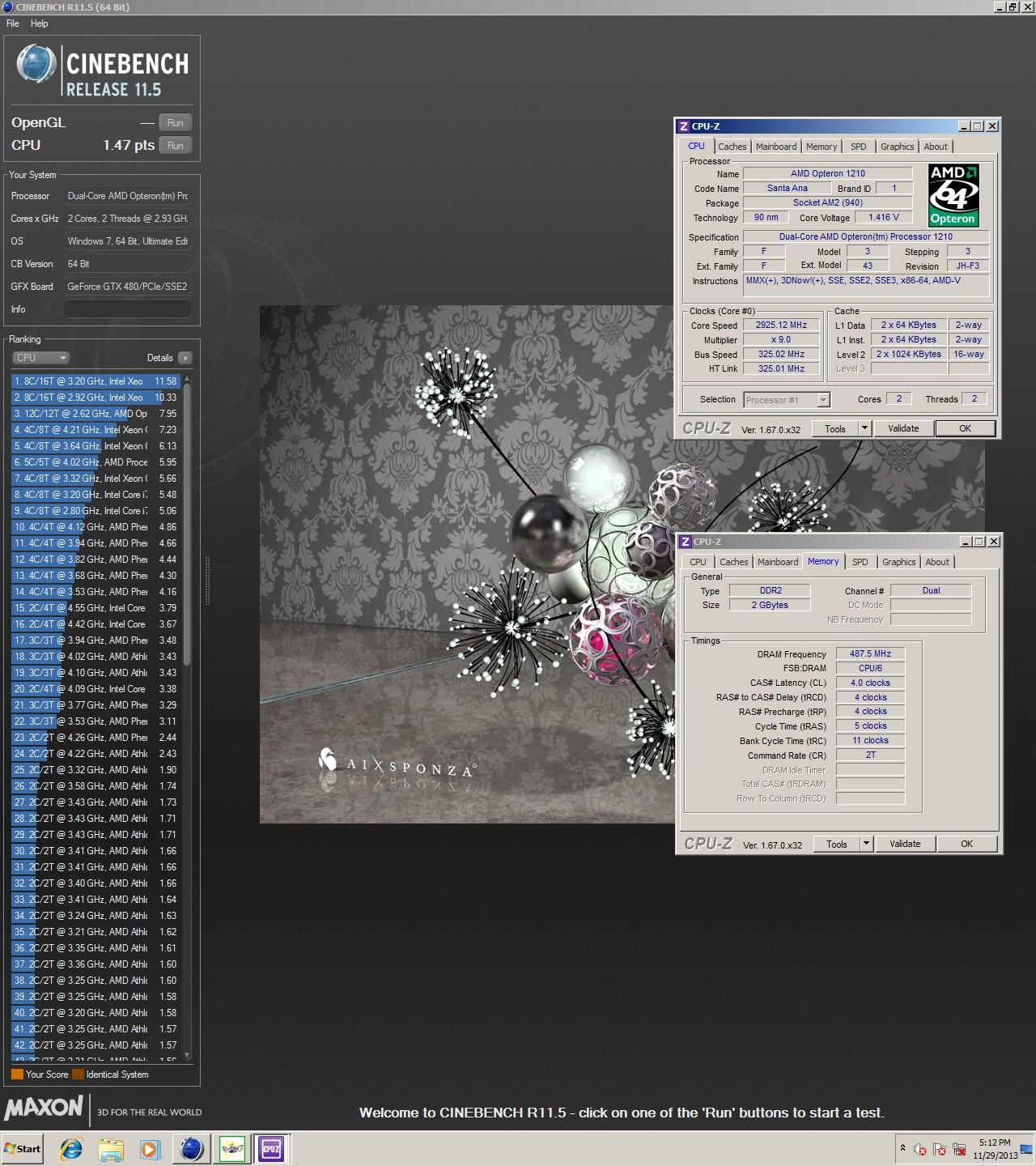This screenshot has height=1166, width=1036.
Task: Run the OpenGL benchmark
Action: click(176, 123)
